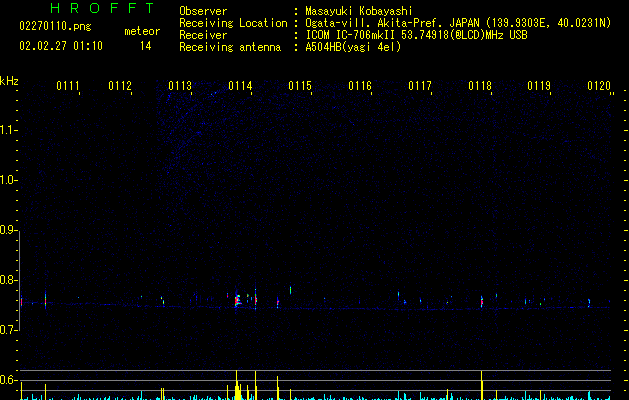Click the 0.6 kHz axis label
The width and height of the screenshot is (629, 400).
8,380
